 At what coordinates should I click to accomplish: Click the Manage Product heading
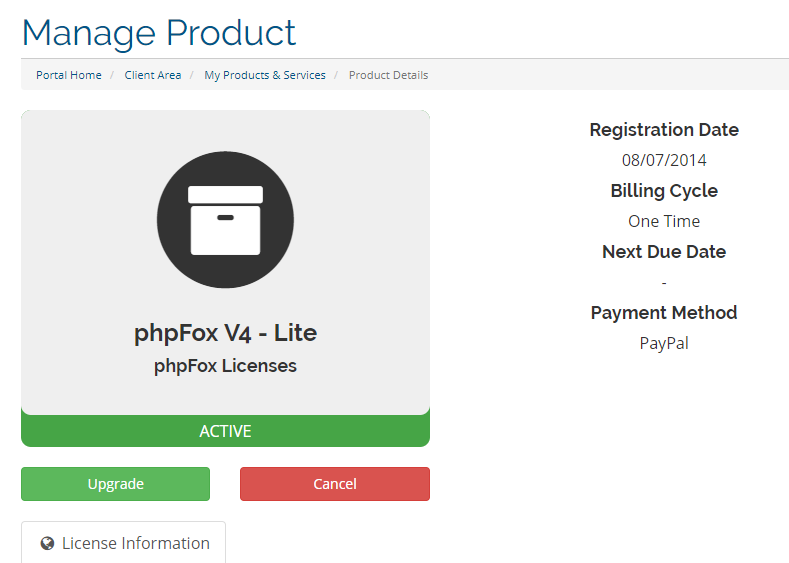coord(159,32)
